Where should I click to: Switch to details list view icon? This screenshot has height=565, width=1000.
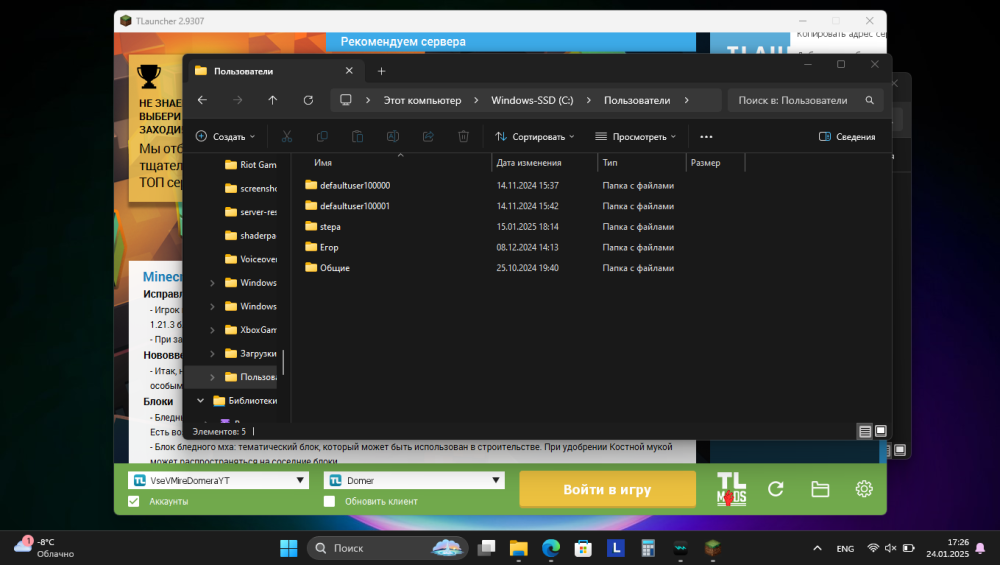tap(865, 432)
